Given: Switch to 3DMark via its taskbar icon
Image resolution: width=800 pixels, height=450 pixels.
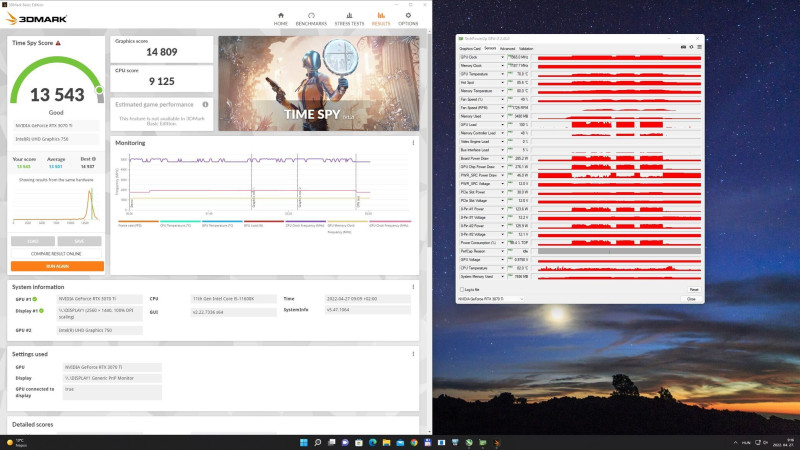Looking at the screenshot, I should point(496,442).
